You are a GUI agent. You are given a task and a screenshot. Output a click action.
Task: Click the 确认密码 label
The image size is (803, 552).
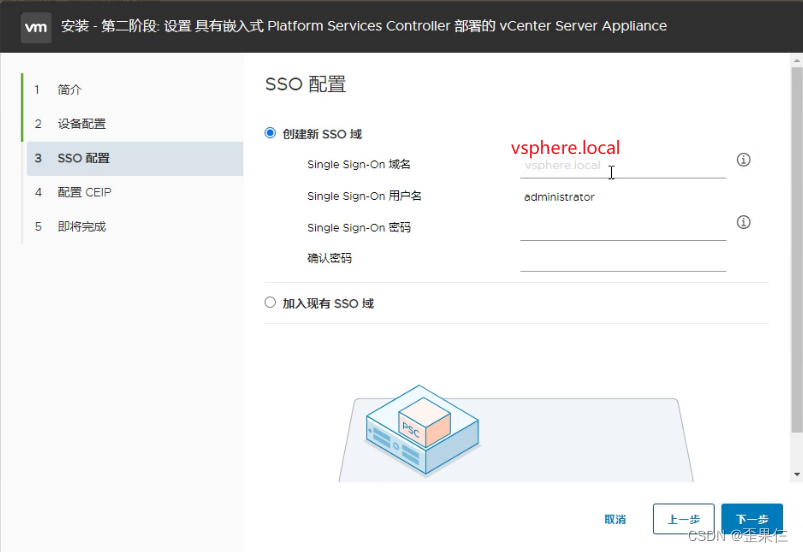329,258
